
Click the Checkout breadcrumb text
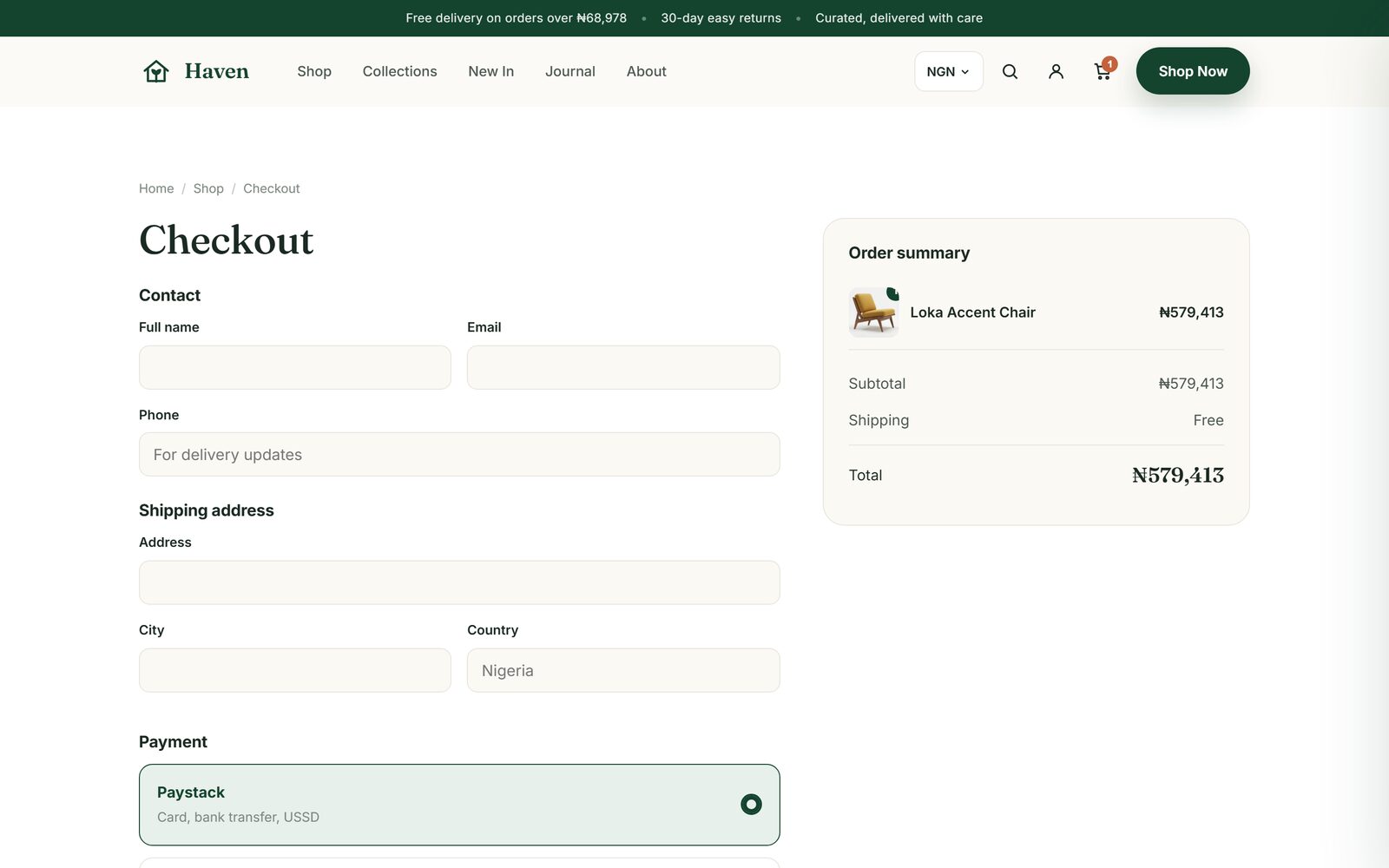272,188
